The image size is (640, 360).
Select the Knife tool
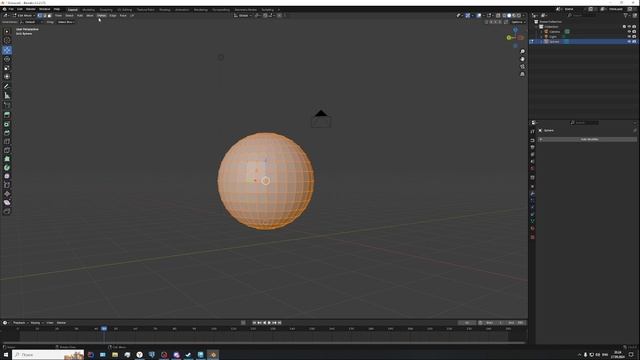7,150
